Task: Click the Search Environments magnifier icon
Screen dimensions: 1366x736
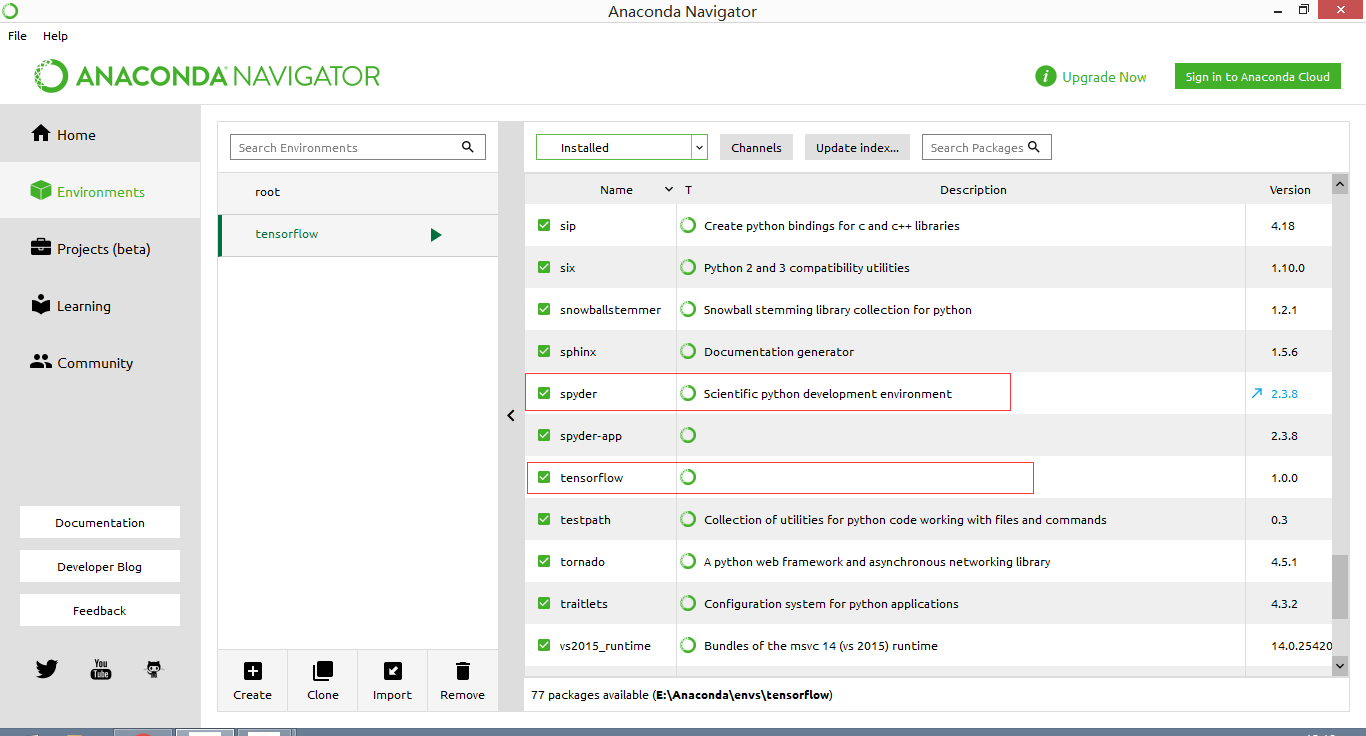Action: coord(468,147)
